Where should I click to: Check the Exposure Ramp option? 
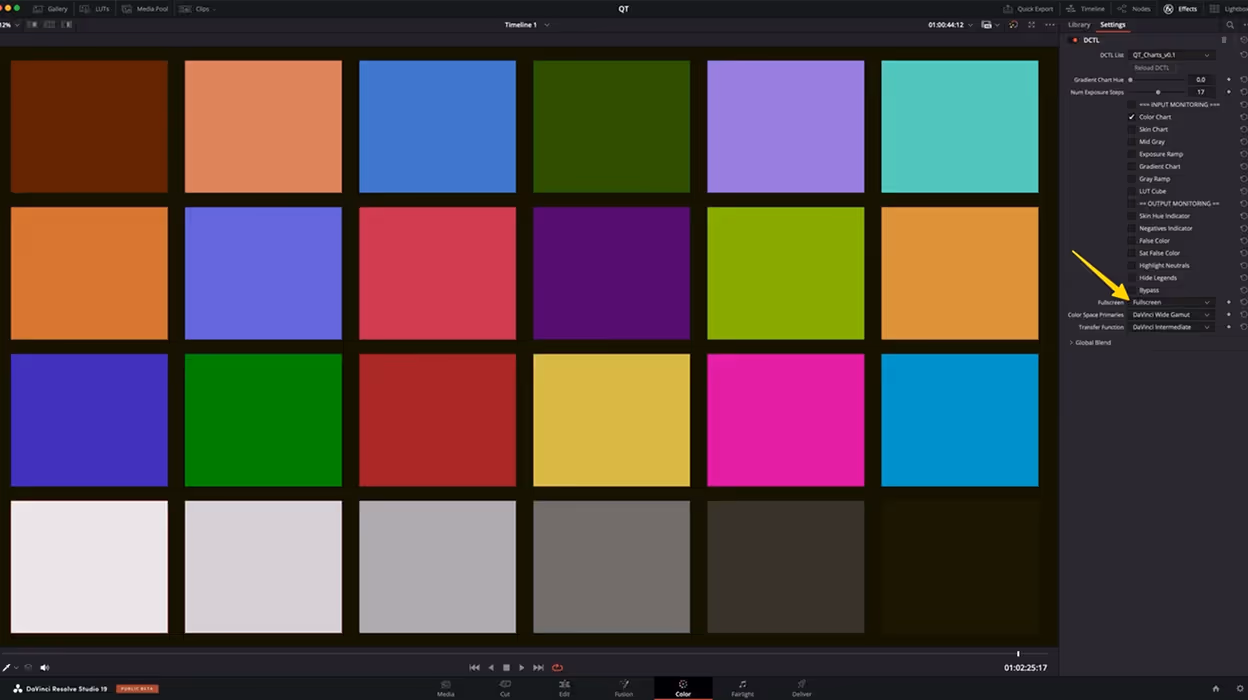(x=1132, y=154)
